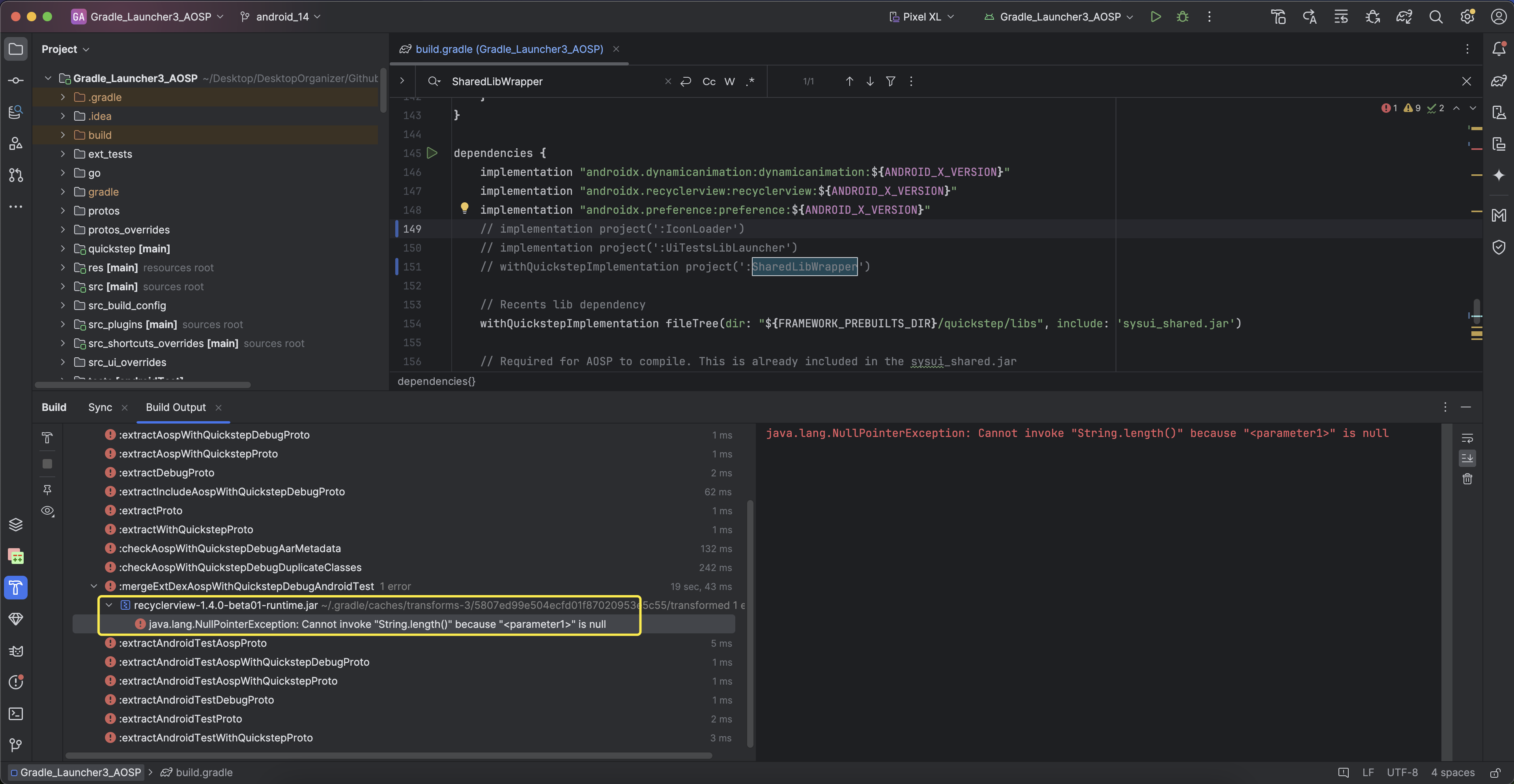Open the Commit tool window icon
This screenshot has height=784, width=1514.
(x=16, y=80)
